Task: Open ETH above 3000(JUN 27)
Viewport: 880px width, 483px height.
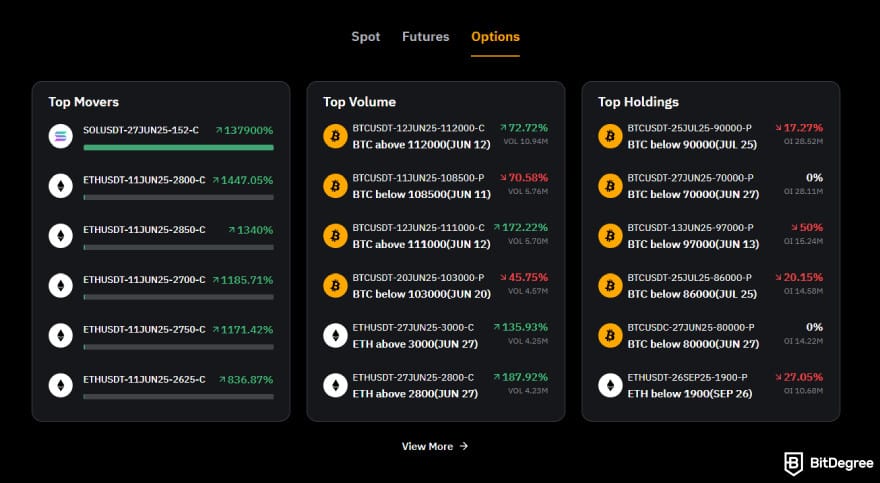Action: click(415, 344)
